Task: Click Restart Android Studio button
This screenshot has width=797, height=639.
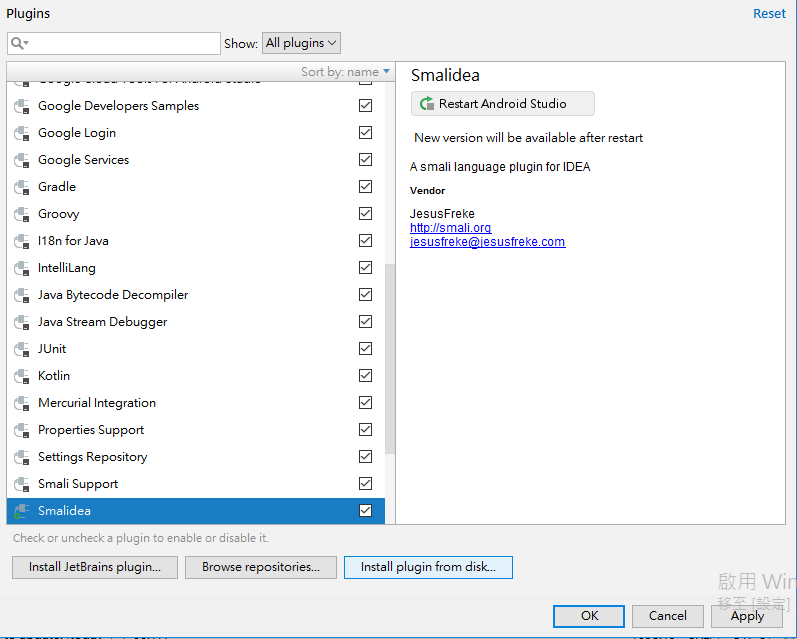Action: (502, 104)
